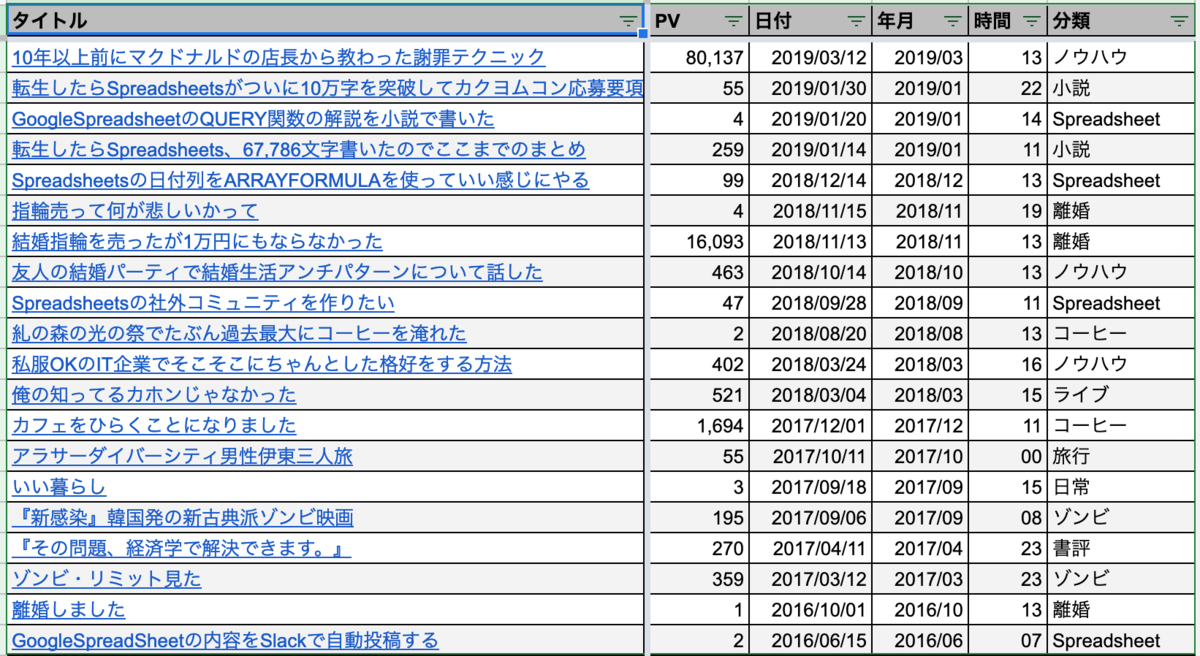Select the 分類 cell 旅行
The width and height of the screenshot is (1200, 656).
click(x=1120, y=457)
